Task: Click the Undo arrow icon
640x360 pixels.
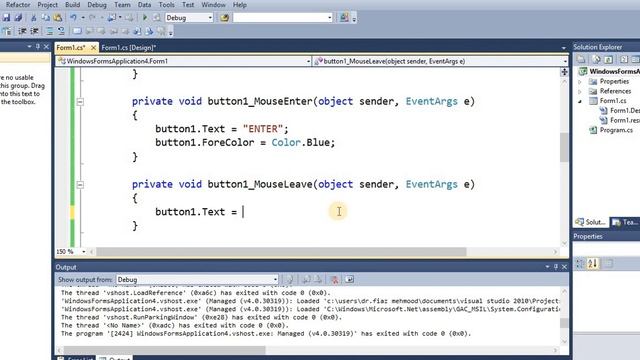Action: click(x=73, y=18)
